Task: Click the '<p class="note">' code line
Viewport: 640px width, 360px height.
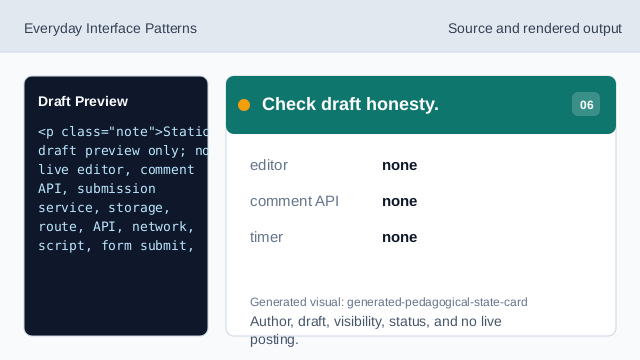Action: (x=123, y=132)
